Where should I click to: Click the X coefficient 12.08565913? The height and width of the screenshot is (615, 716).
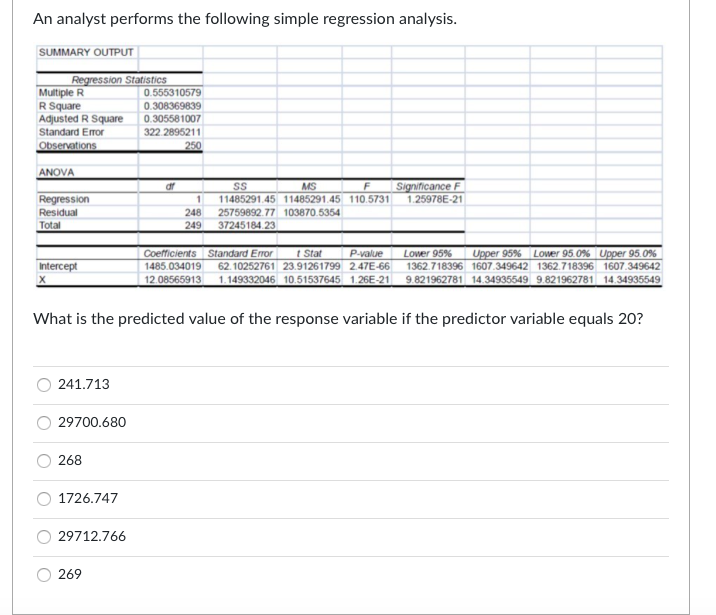click(x=173, y=279)
